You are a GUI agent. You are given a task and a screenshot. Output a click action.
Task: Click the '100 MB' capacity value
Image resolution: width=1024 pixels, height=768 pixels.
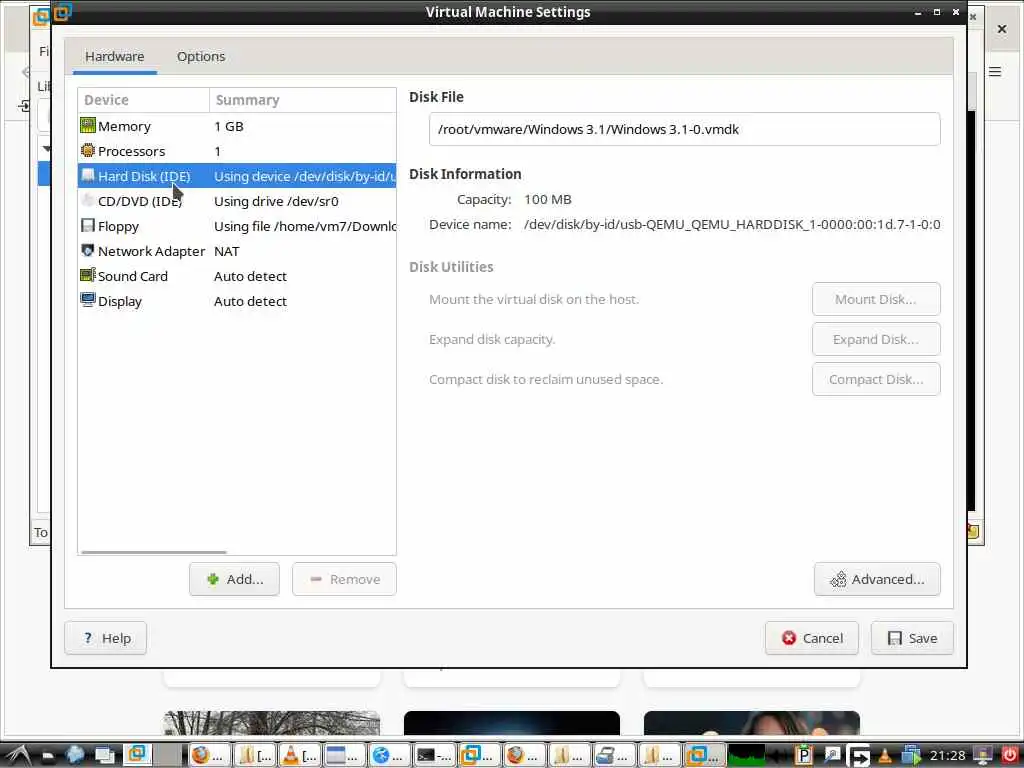pyautogui.click(x=547, y=199)
